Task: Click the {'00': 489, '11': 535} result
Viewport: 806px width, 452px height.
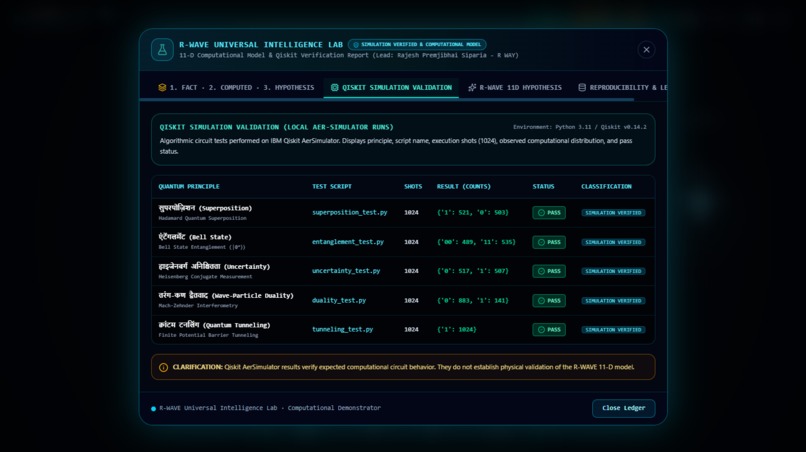Action: tap(476, 242)
